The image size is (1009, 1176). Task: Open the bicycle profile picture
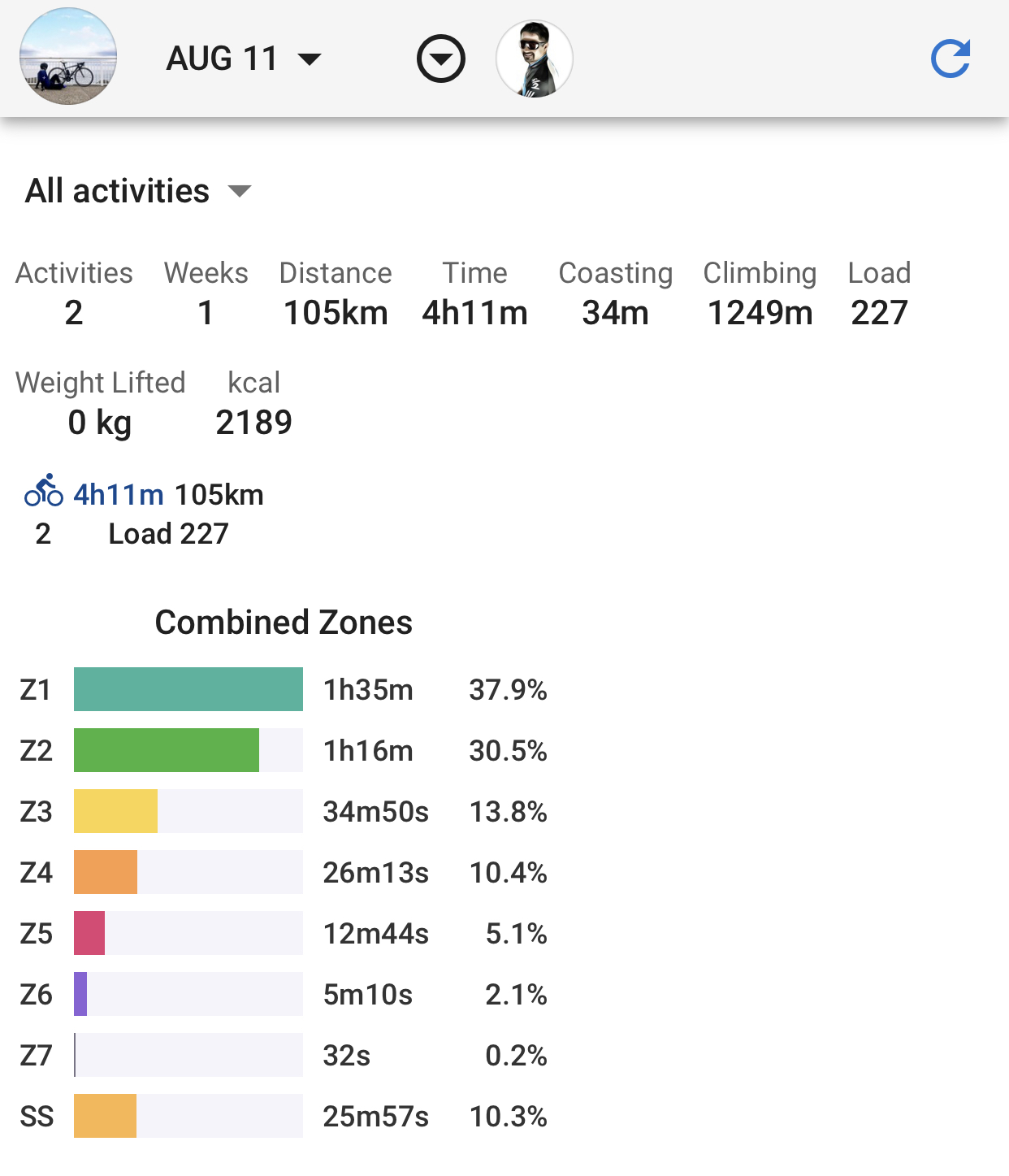68,57
